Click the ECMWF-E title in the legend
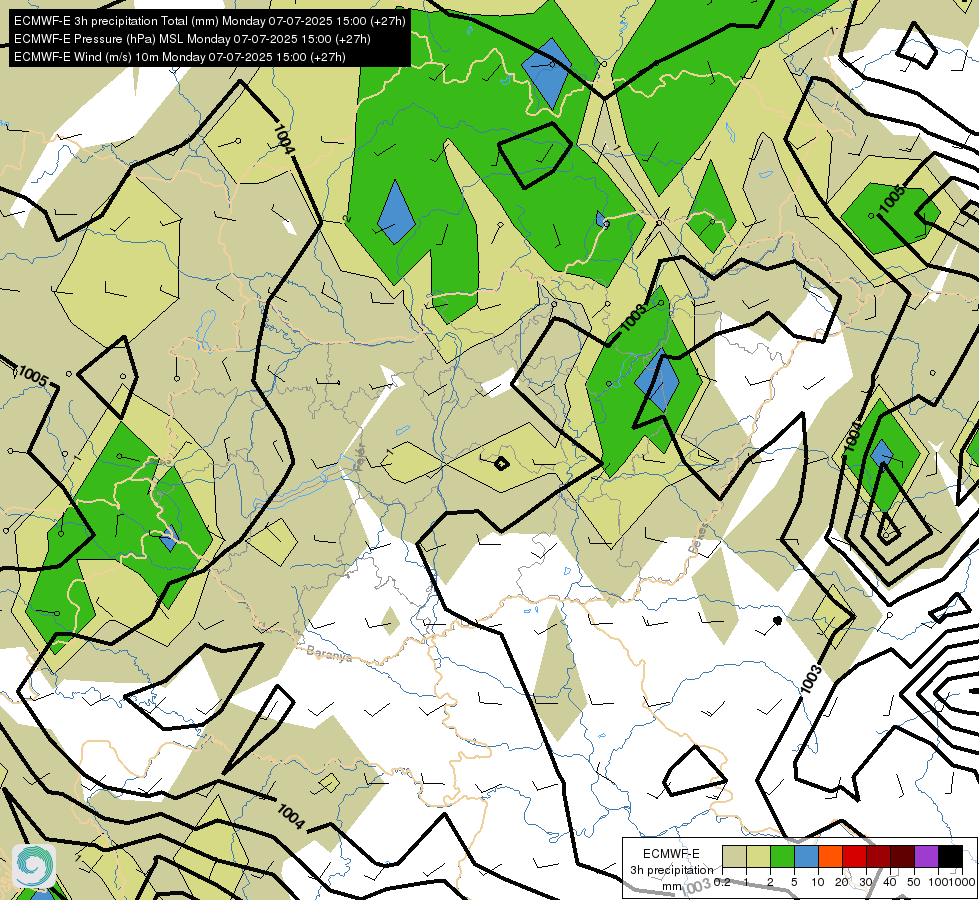This screenshot has height=900, width=979. (671, 854)
